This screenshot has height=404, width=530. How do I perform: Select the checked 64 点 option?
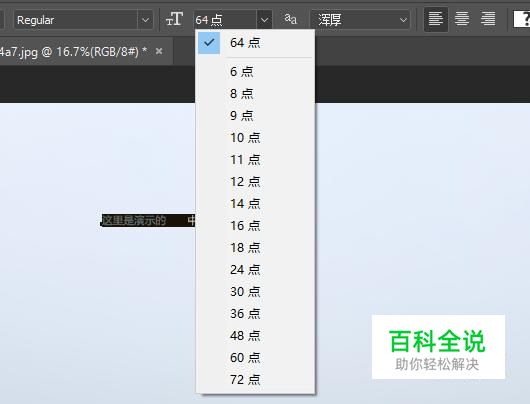pos(255,43)
